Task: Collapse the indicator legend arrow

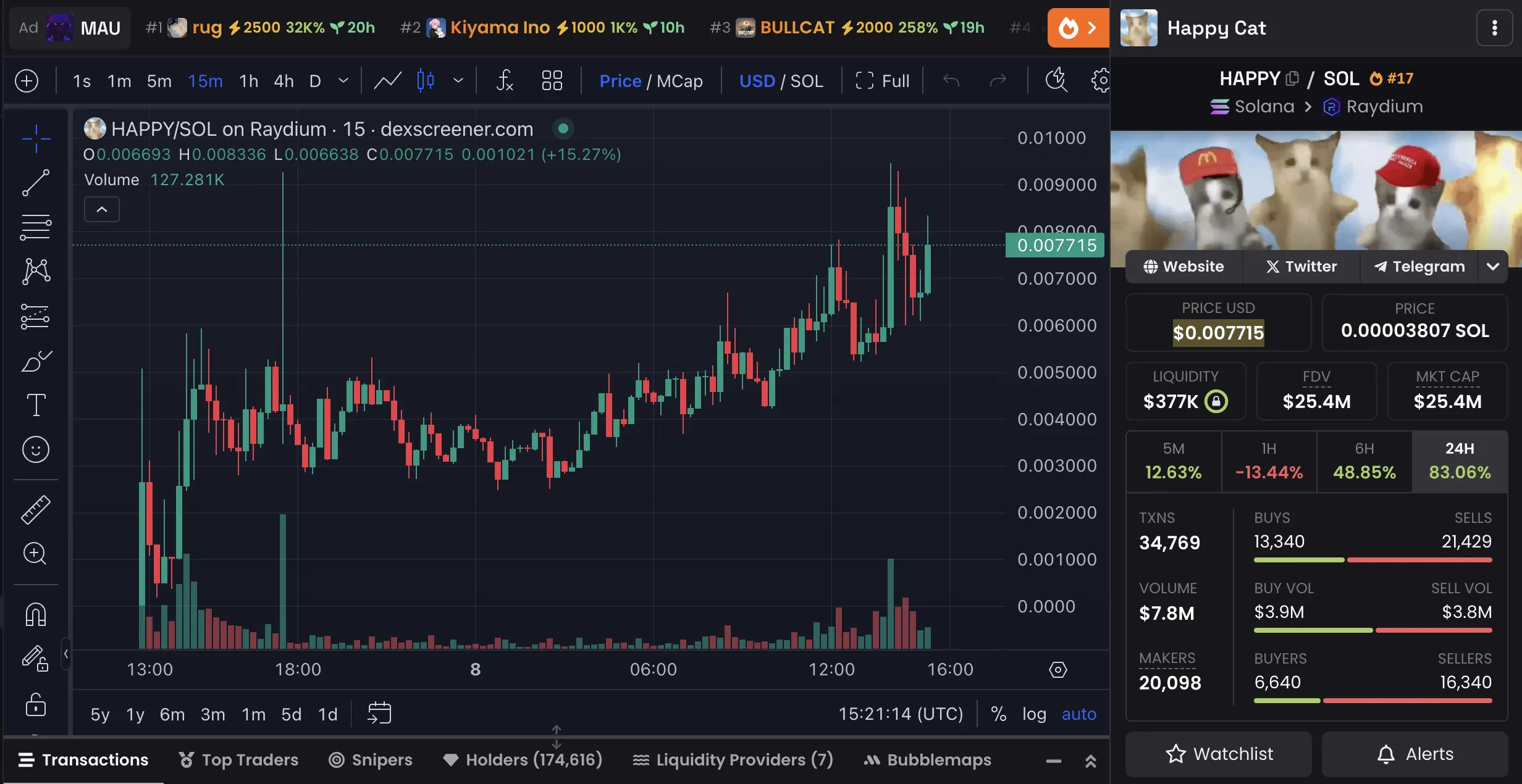Action: pyautogui.click(x=102, y=210)
